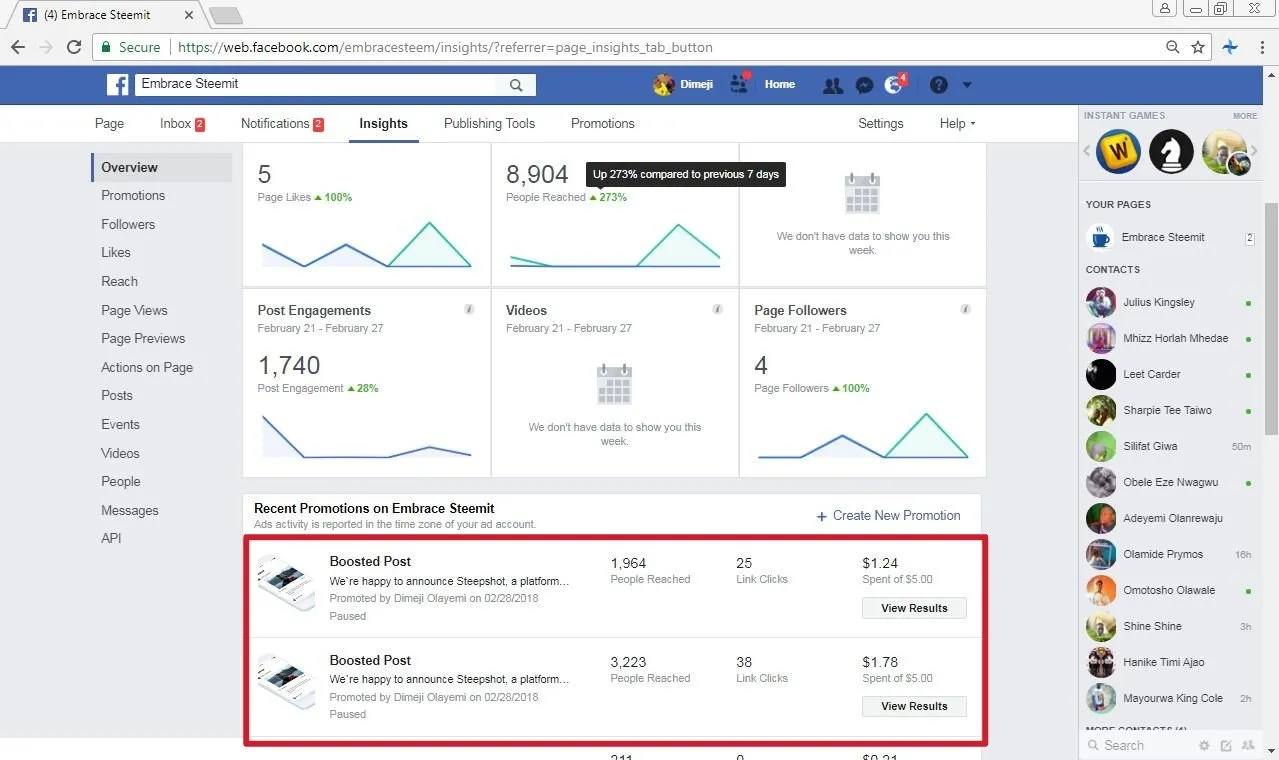Reload the page with the refresh icon
This screenshot has width=1279, height=760.
tap(73, 47)
